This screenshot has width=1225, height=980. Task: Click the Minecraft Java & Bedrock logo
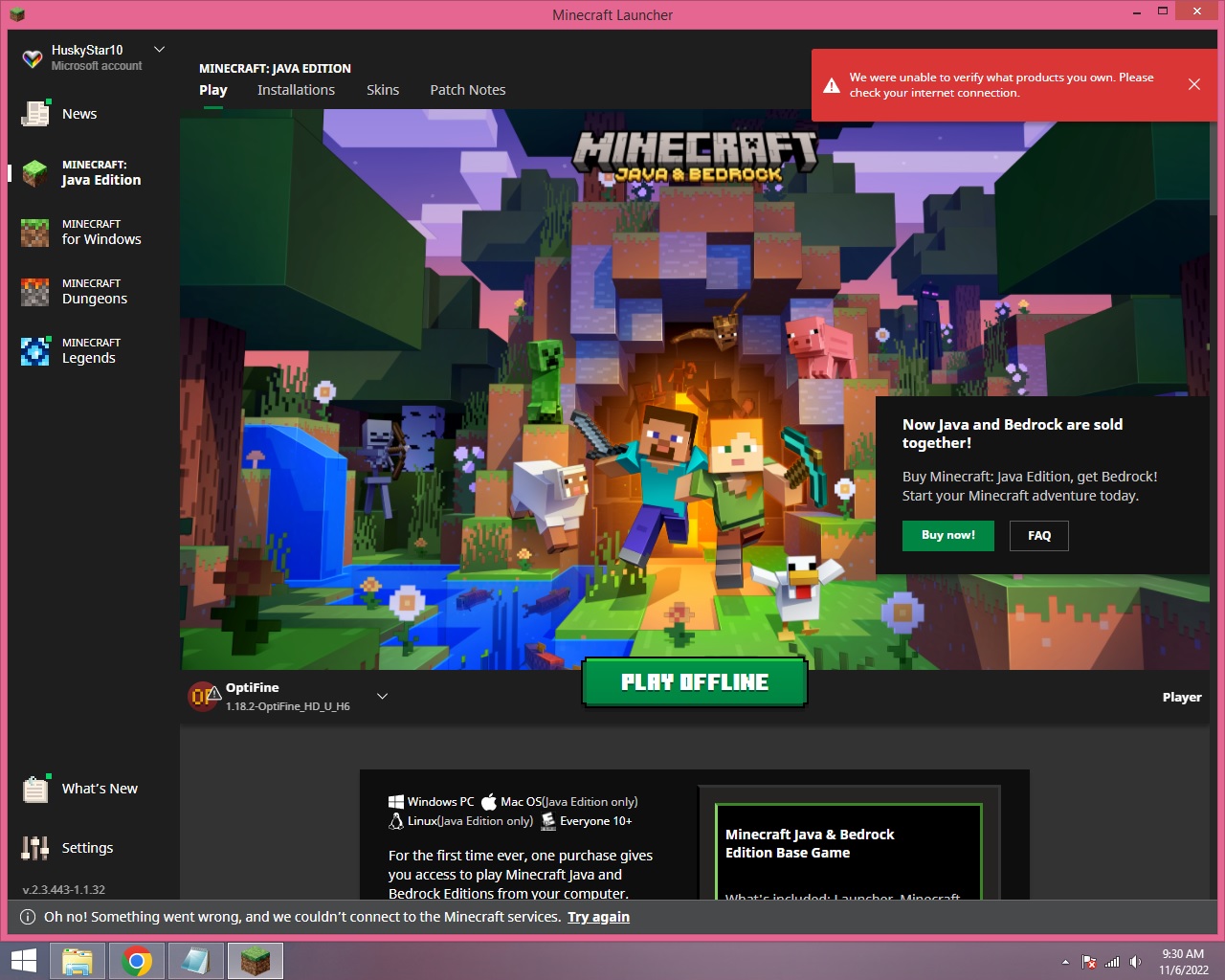[695, 159]
